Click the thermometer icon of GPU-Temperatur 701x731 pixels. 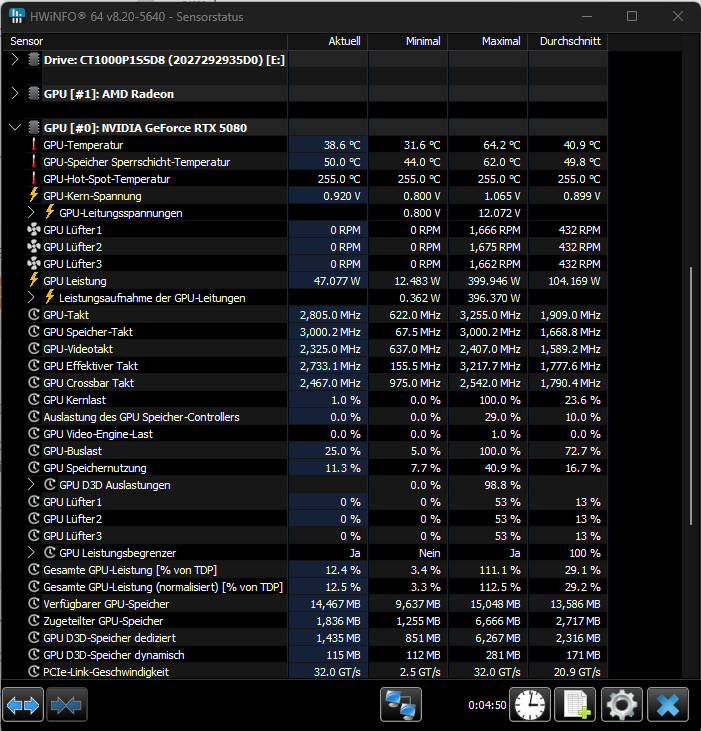(34, 145)
